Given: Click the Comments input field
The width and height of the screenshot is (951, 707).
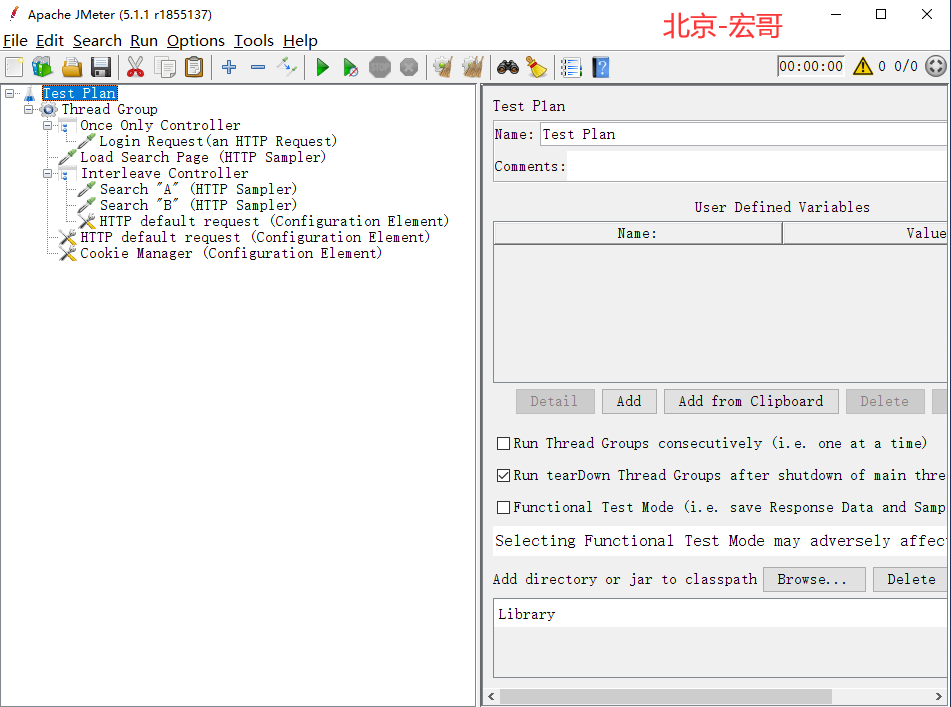Looking at the screenshot, I should point(757,167).
